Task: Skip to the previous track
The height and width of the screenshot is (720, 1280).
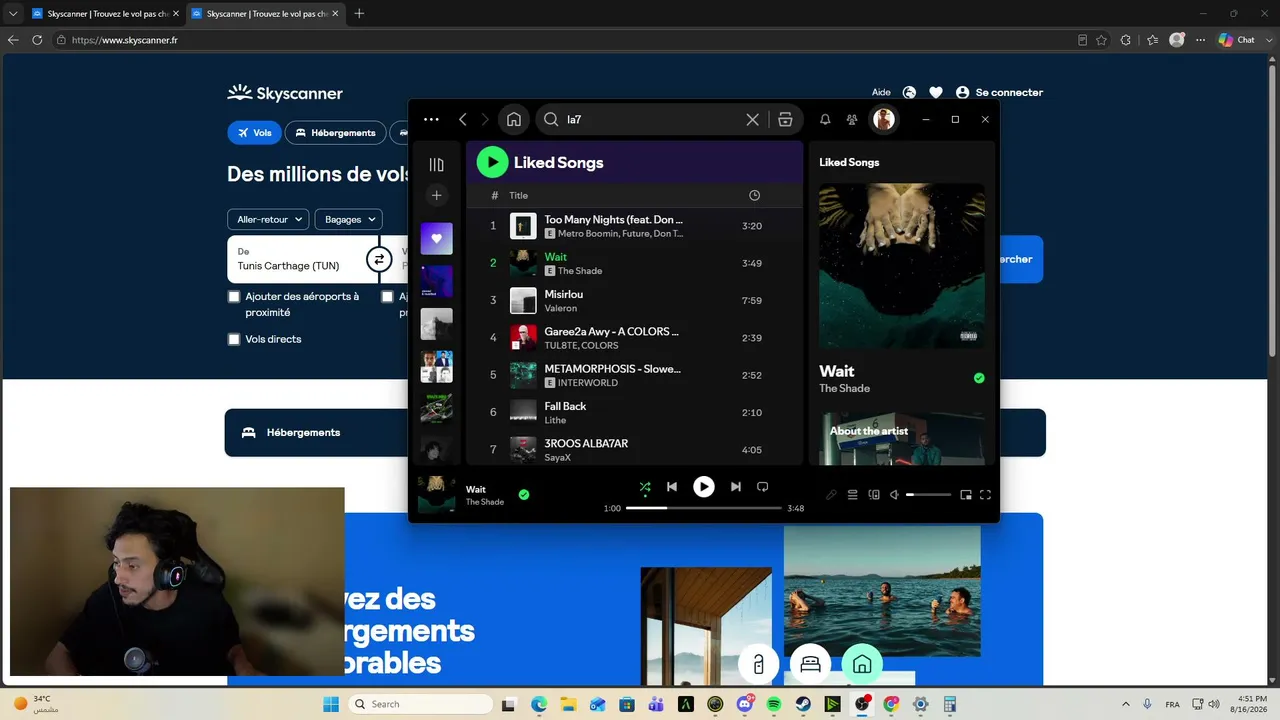Action: 672,487
